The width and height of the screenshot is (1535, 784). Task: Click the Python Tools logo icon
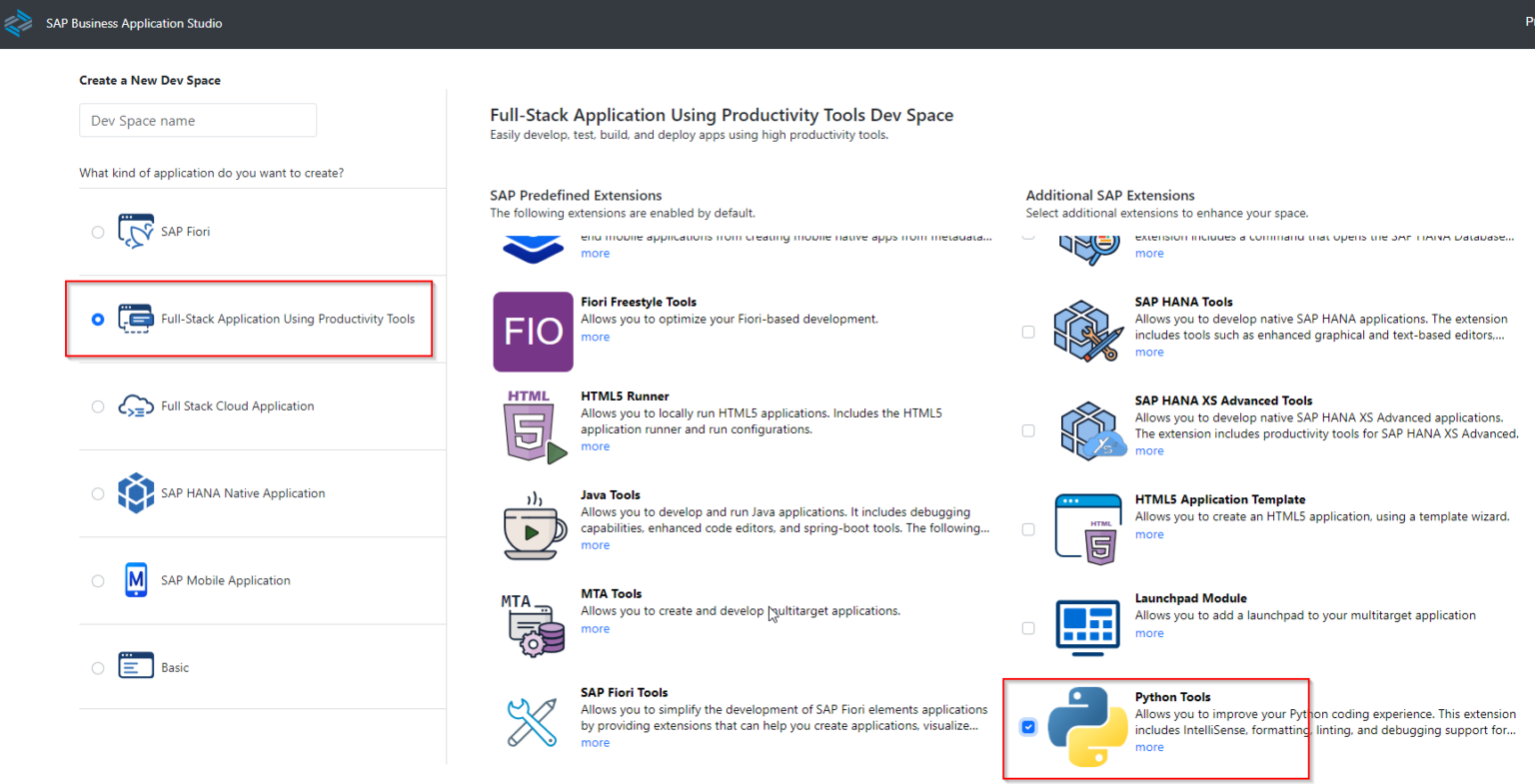pyautogui.click(x=1087, y=726)
